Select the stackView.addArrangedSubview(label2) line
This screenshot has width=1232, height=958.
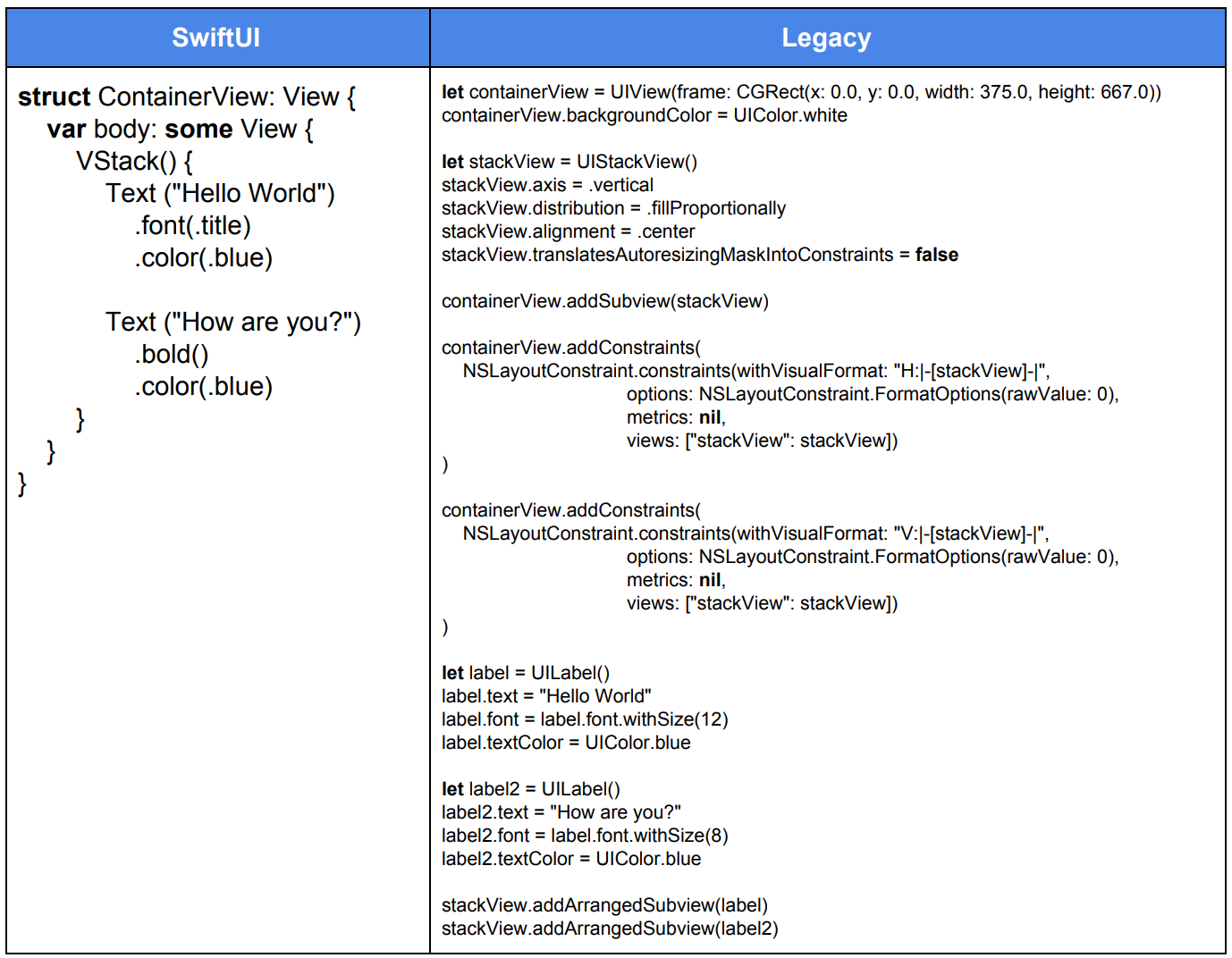pyautogui.click(x=610, y=929)
